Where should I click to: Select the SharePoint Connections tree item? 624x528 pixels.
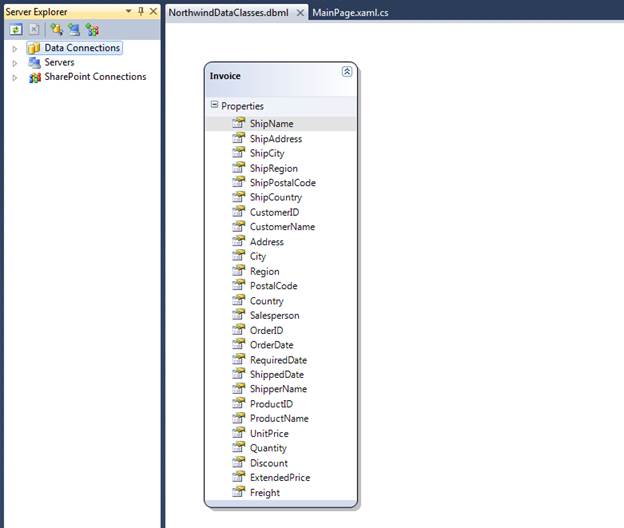point(95,76)
